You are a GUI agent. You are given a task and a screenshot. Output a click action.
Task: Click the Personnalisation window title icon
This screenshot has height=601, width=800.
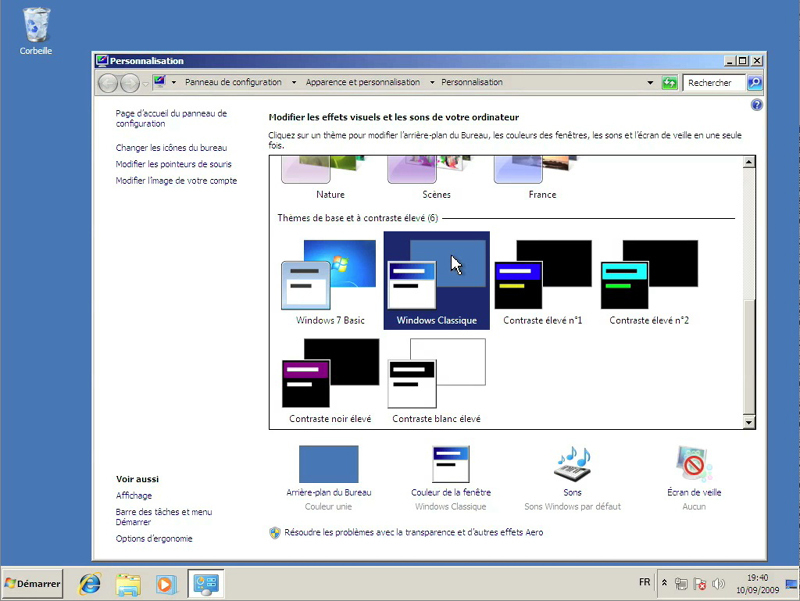coord(102,61)
